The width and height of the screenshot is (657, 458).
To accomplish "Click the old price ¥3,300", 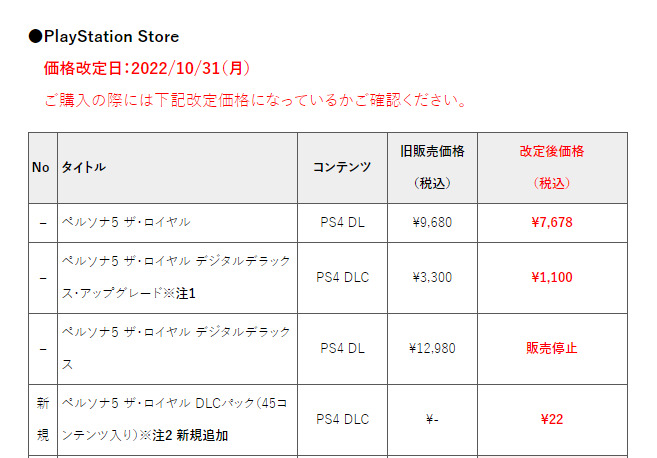I will point(432,277).
